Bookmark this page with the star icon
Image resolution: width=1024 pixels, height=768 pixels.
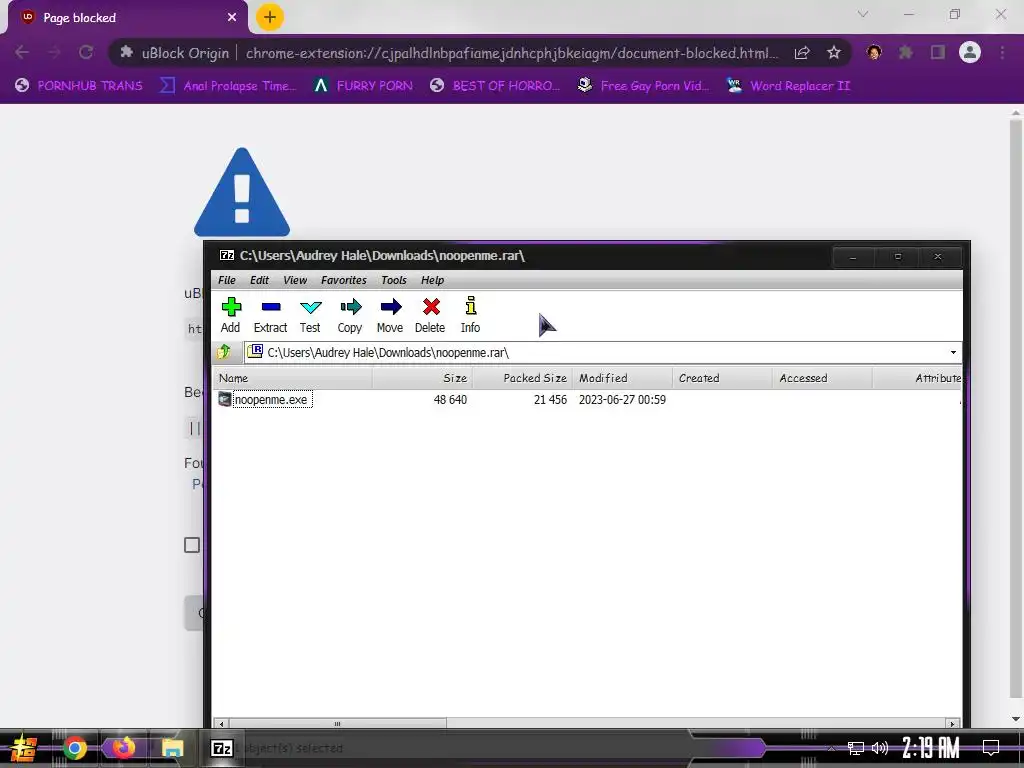(834, 53)
